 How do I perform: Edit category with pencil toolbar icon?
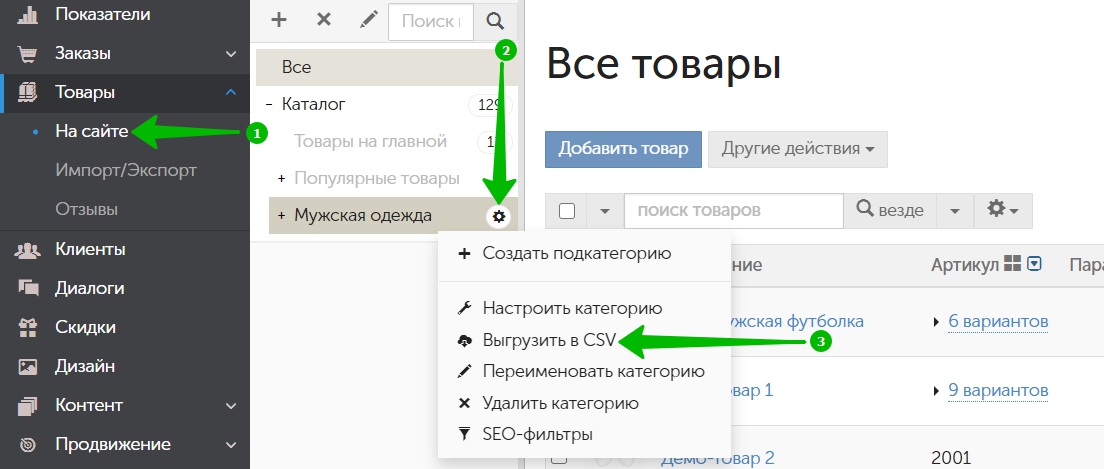368,20
